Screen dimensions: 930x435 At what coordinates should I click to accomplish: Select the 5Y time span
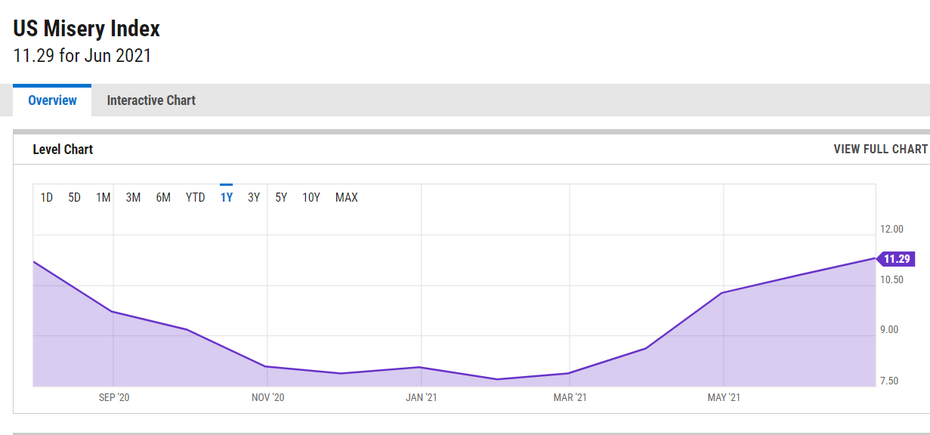(x=281, y=197)
